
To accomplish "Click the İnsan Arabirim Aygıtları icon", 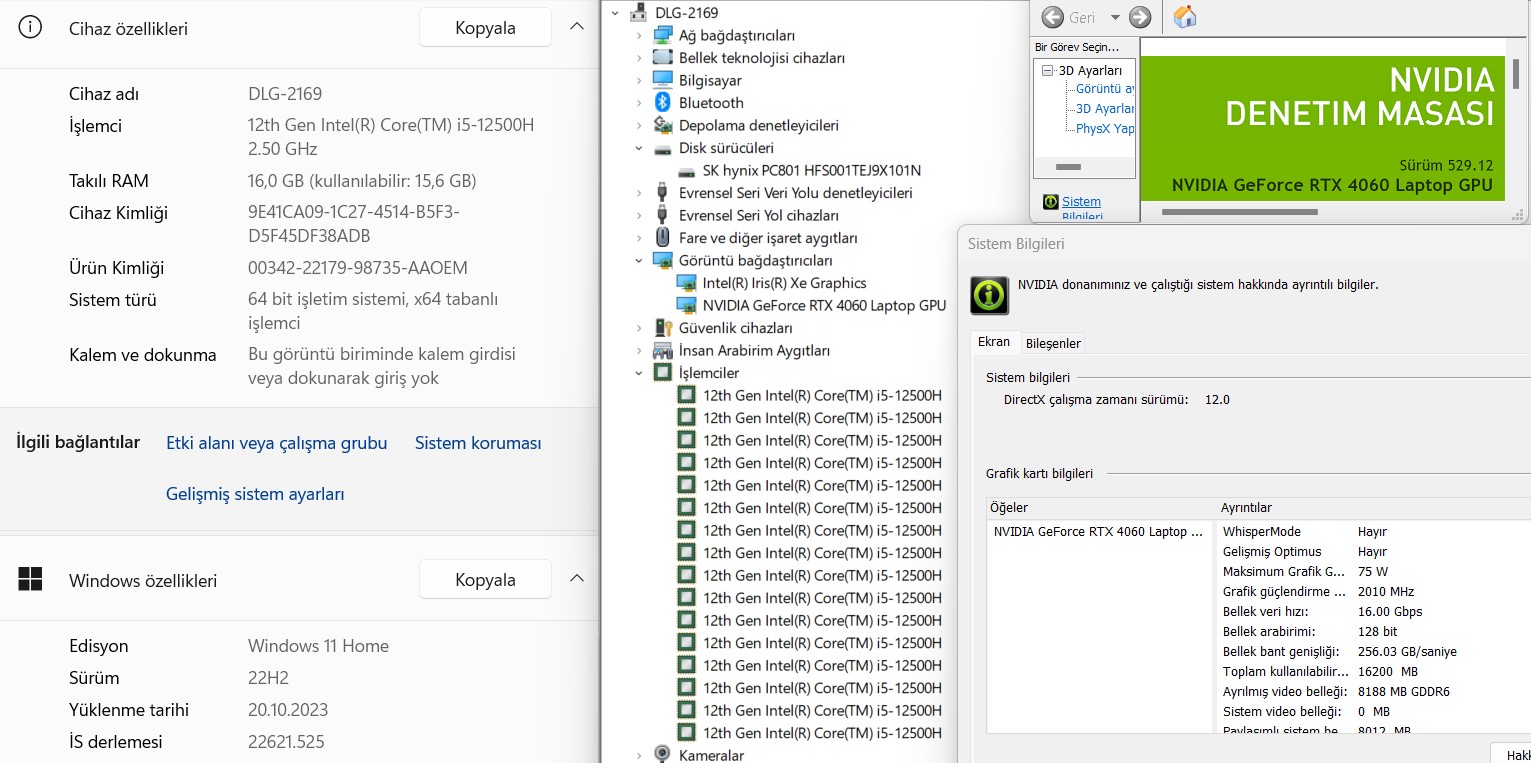I will 662,350.
